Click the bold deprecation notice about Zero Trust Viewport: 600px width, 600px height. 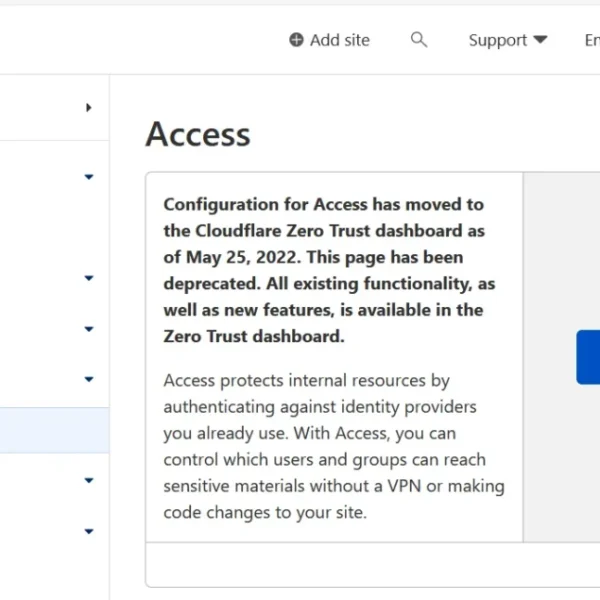pos(329,270)
